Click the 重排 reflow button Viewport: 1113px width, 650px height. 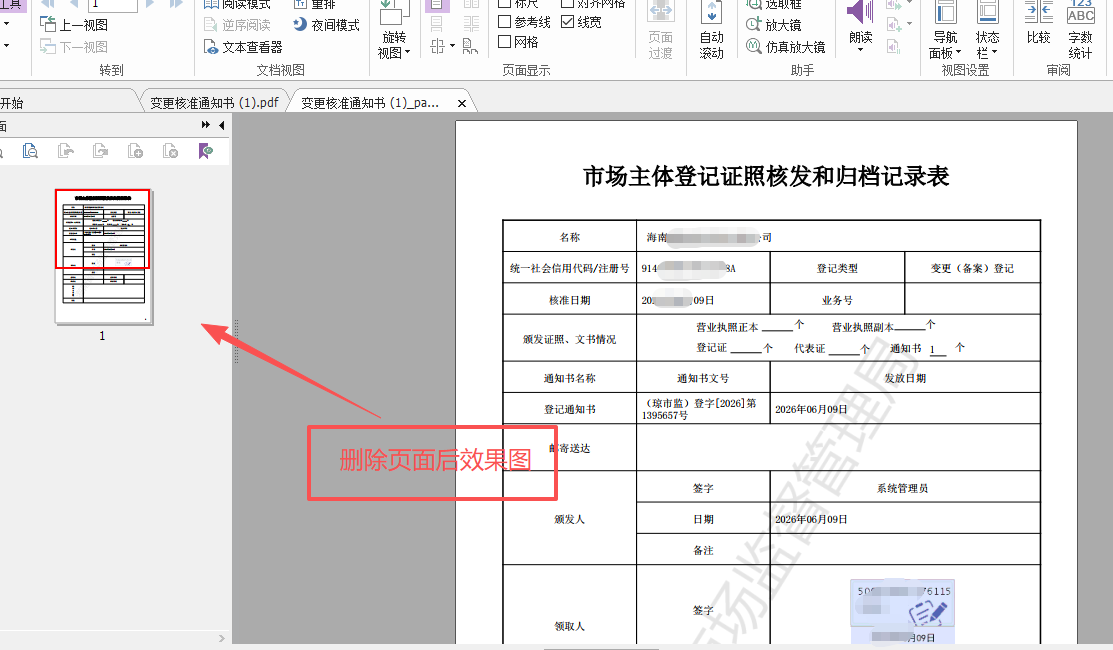click(x=314, y=4)
